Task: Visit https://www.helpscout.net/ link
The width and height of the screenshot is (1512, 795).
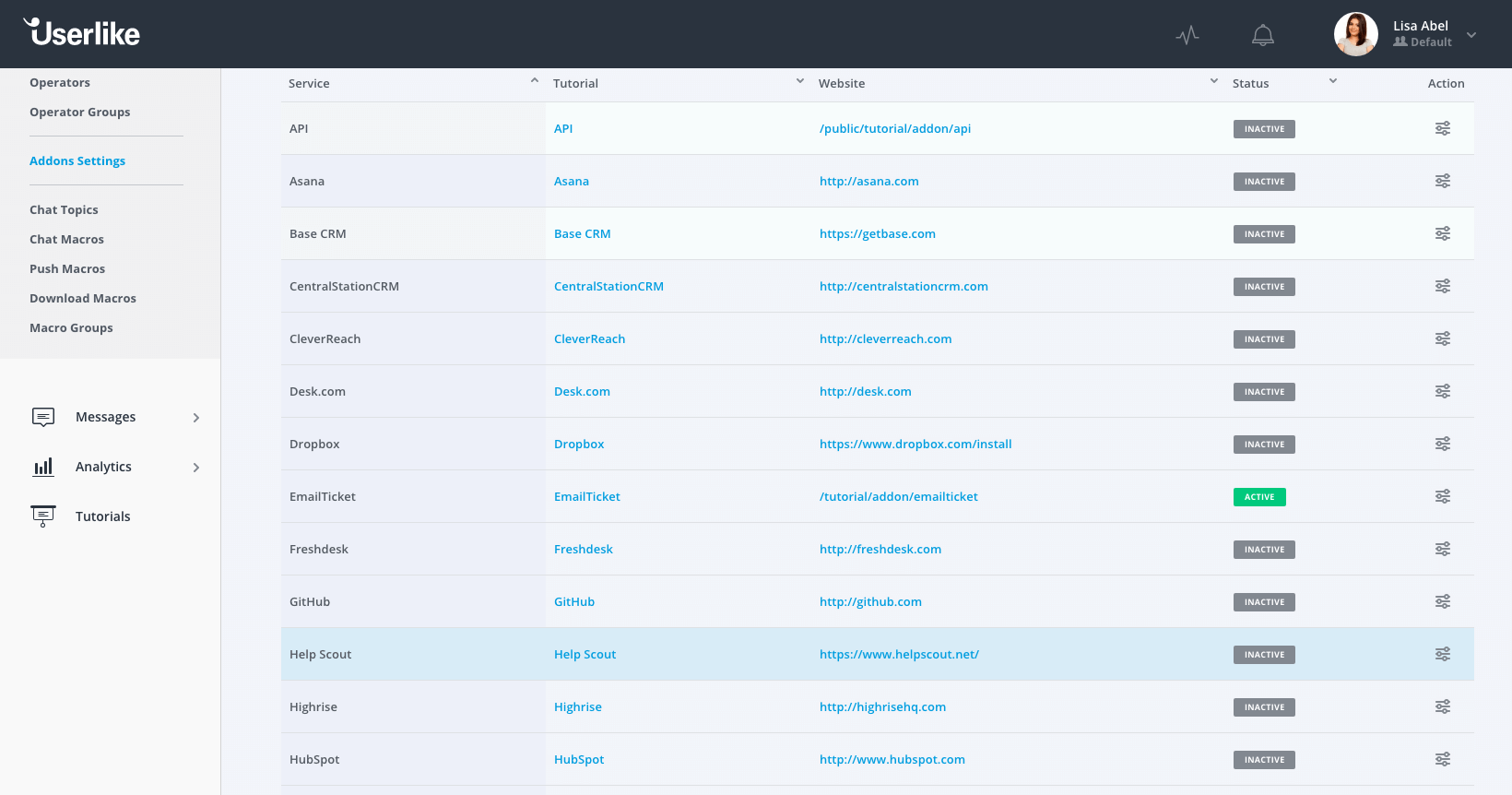Action: click(899, 654)
